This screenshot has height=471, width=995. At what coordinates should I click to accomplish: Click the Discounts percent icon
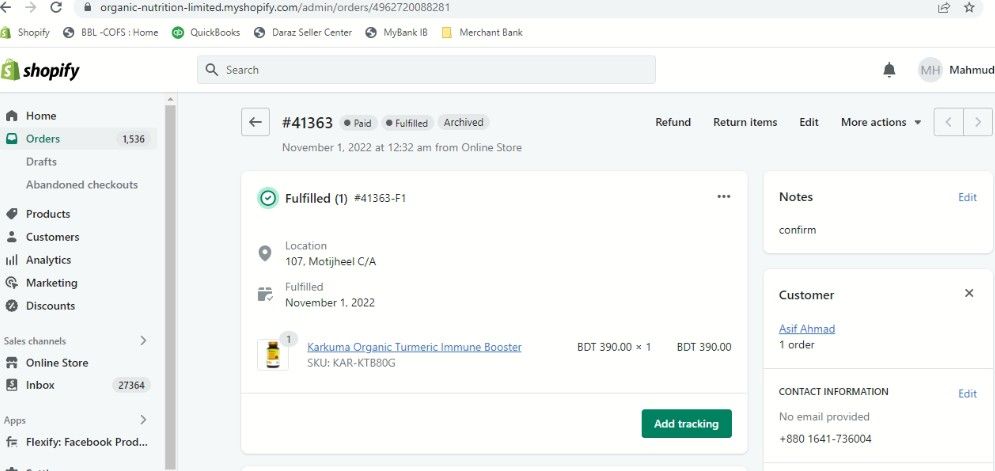click(11, 305)
